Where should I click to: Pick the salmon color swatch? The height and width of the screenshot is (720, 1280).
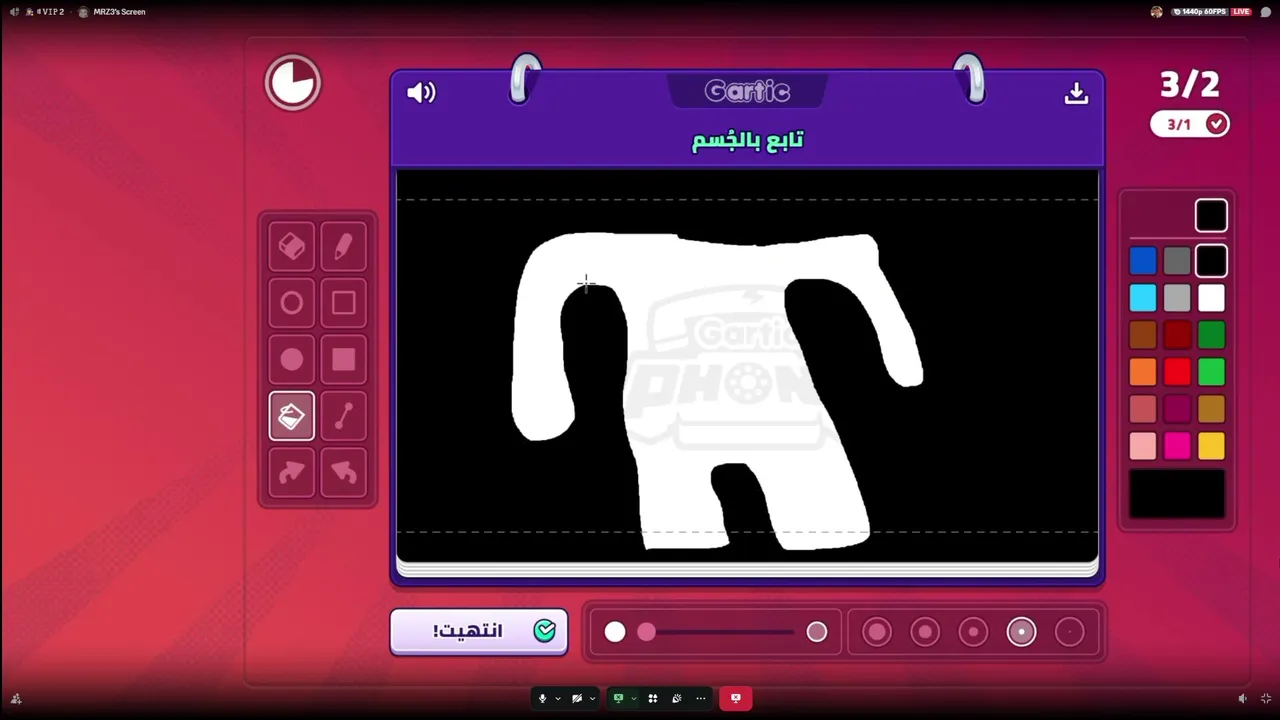(x=1143, y=409)
